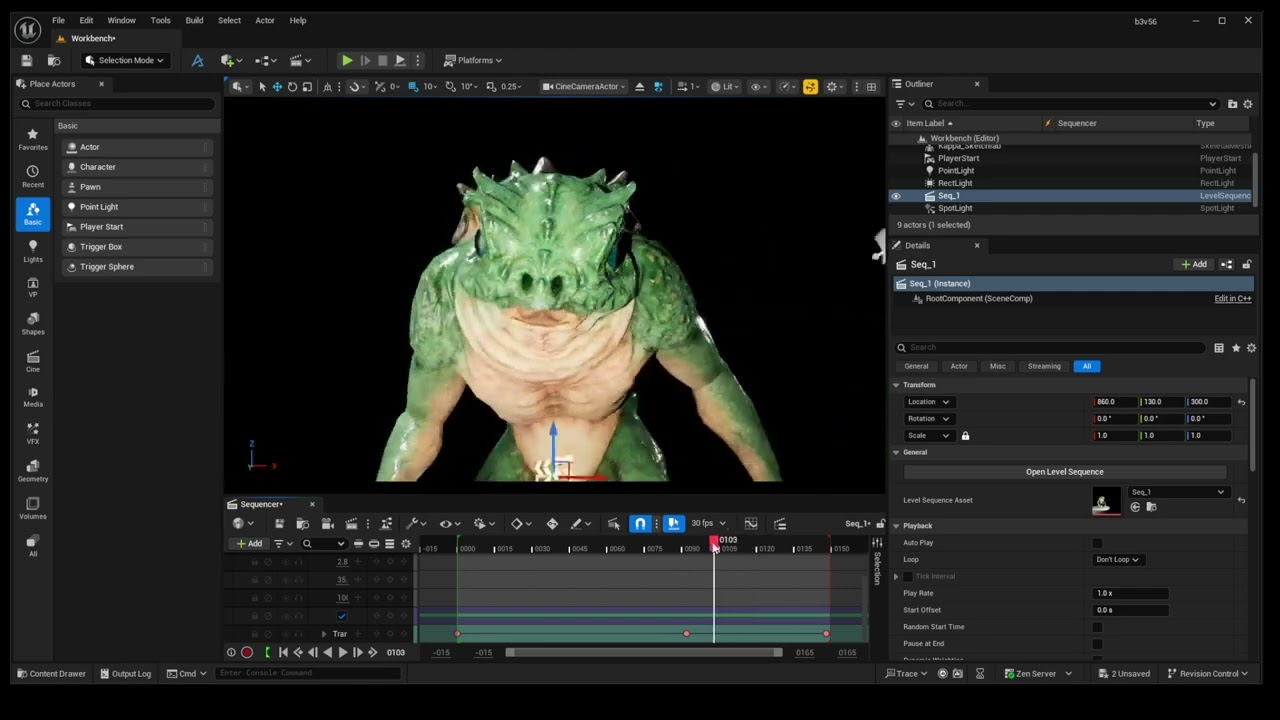Click the eject camera pilot icon
The image size is (1280, 720).
640,87
